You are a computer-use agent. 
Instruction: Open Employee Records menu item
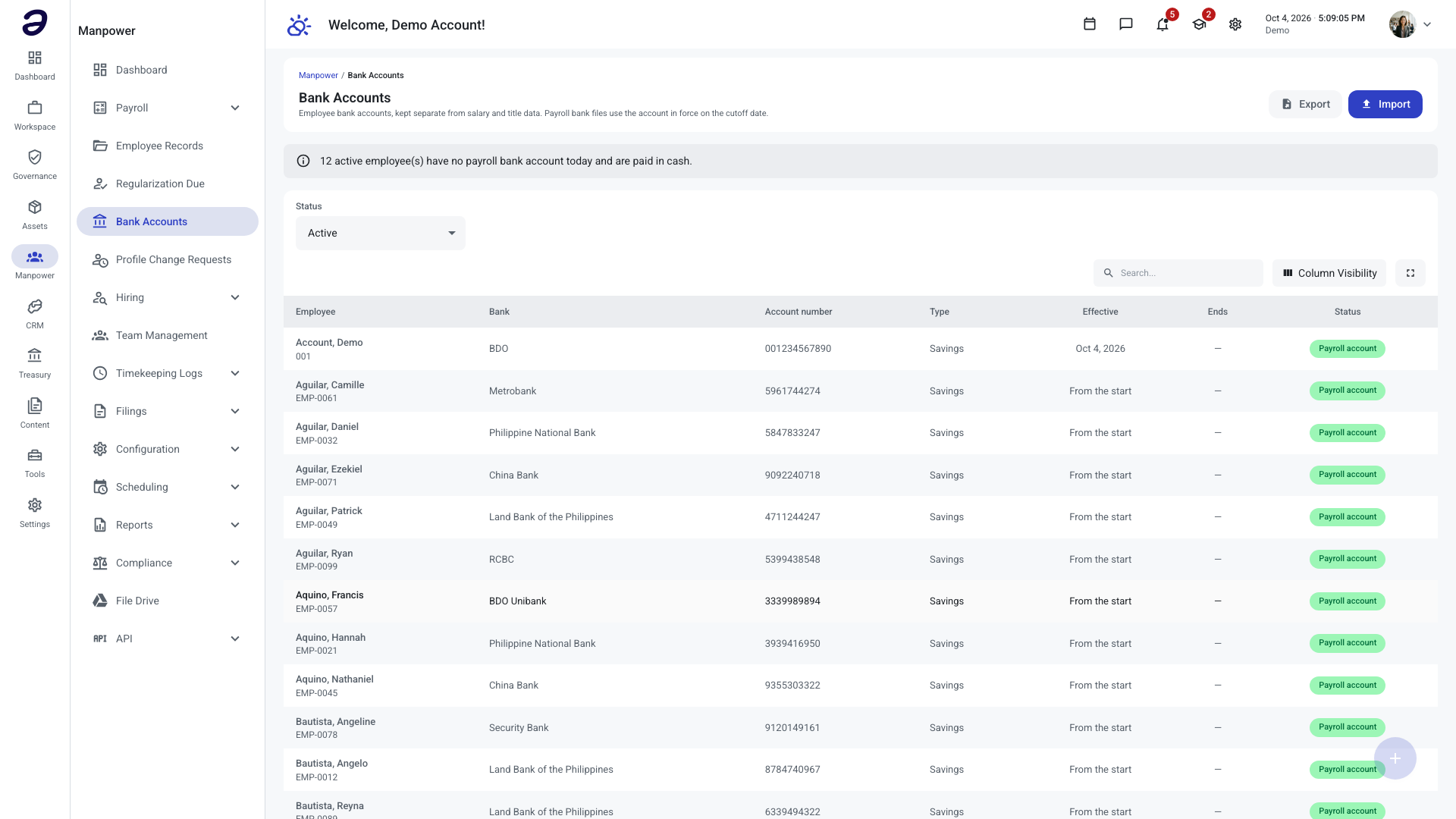[168, 146]
